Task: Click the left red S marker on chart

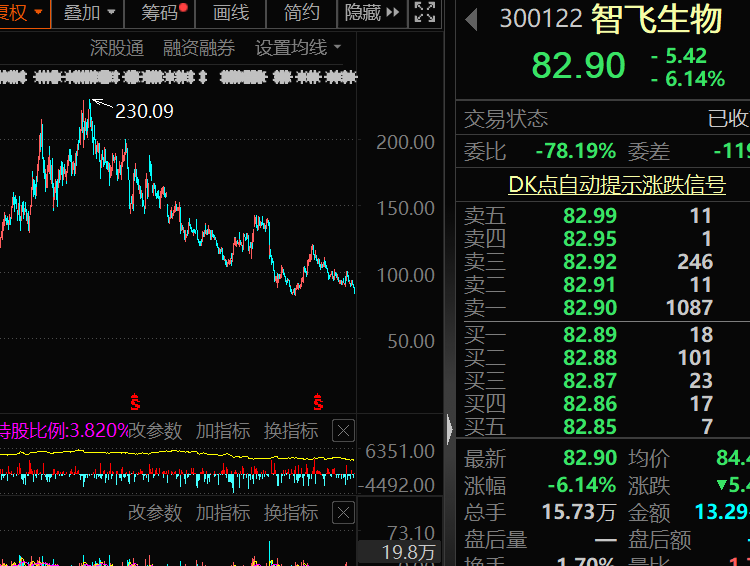Action: click(135, 403)
